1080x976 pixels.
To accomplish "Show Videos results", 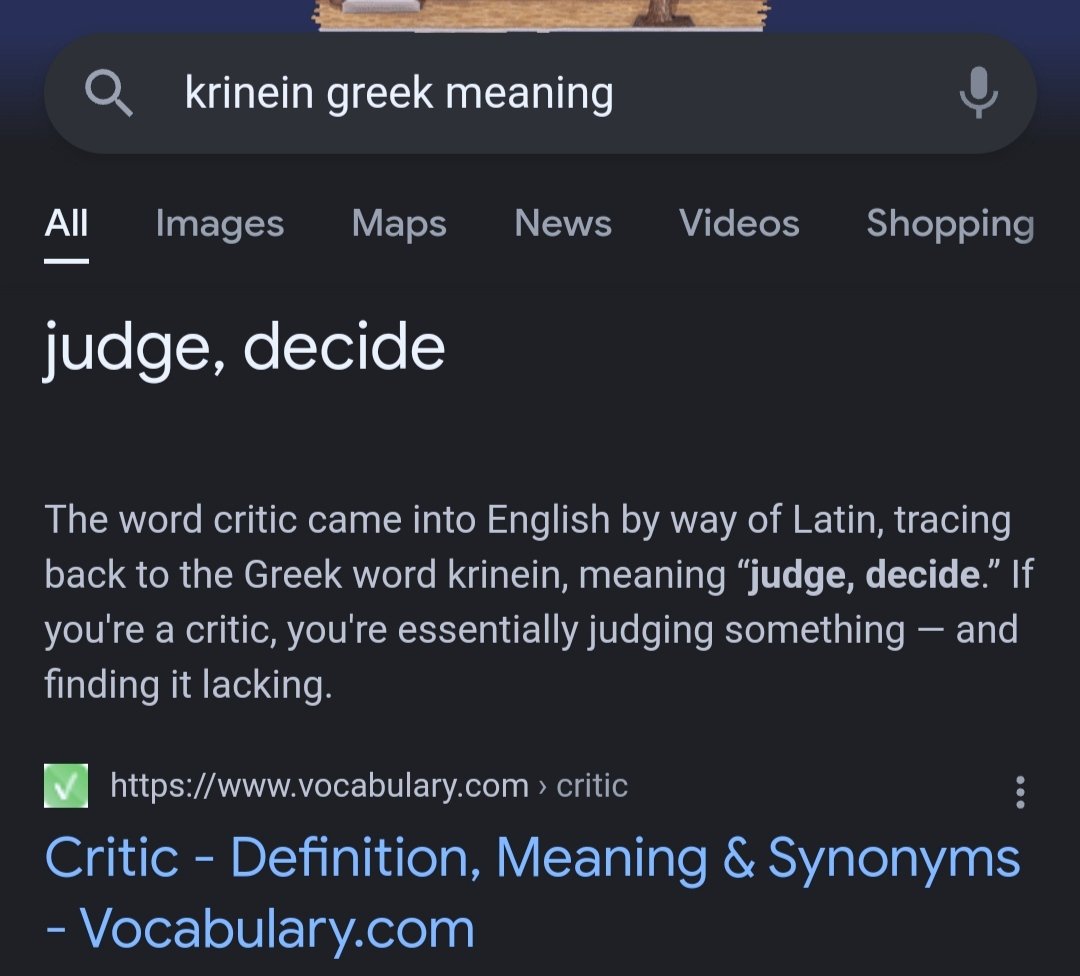I will coord(739,224).
